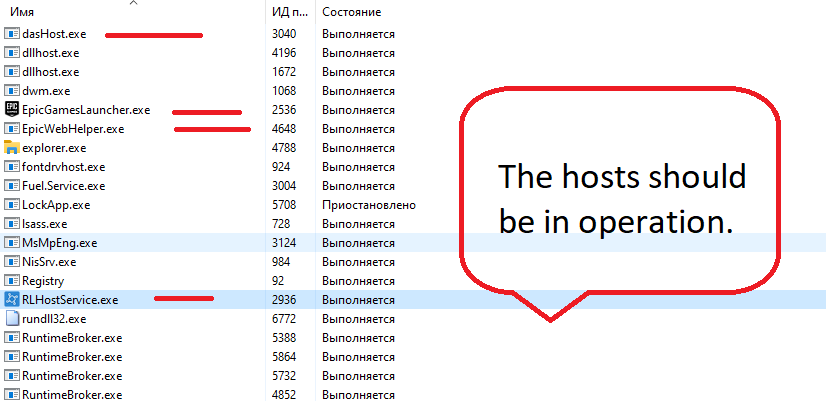The height and width of the screenshot is (401, 826).
Task: Click Выполняется status of explorer.exe
Action: [358, 148]
